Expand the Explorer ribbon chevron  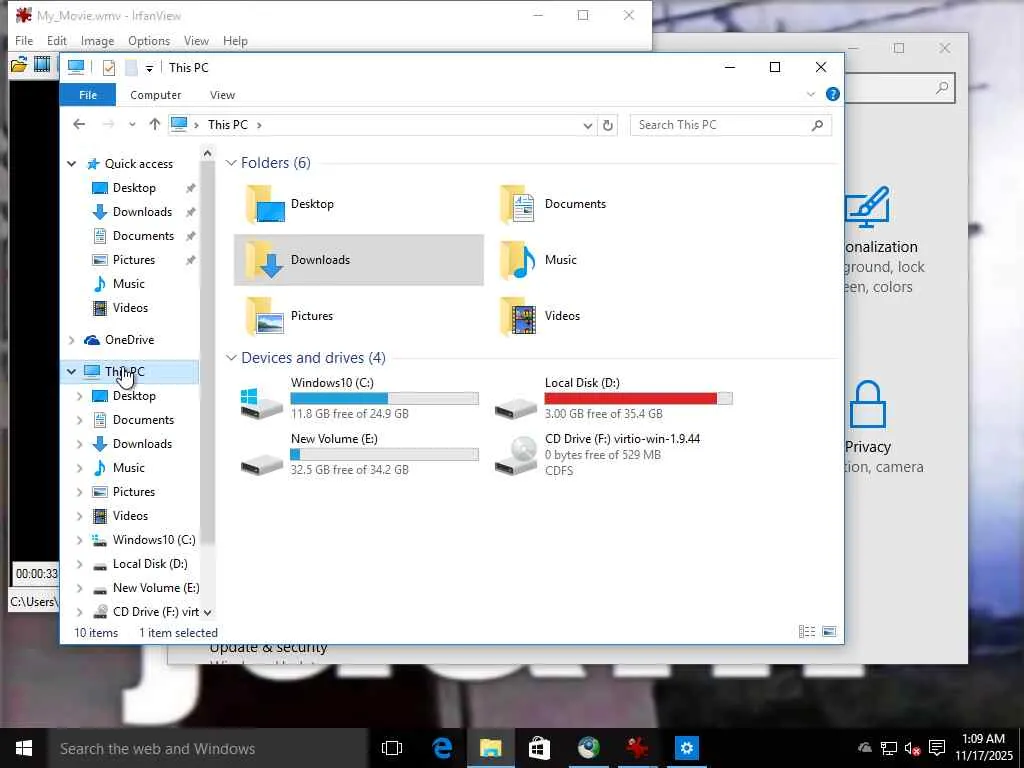coord(811,94)
